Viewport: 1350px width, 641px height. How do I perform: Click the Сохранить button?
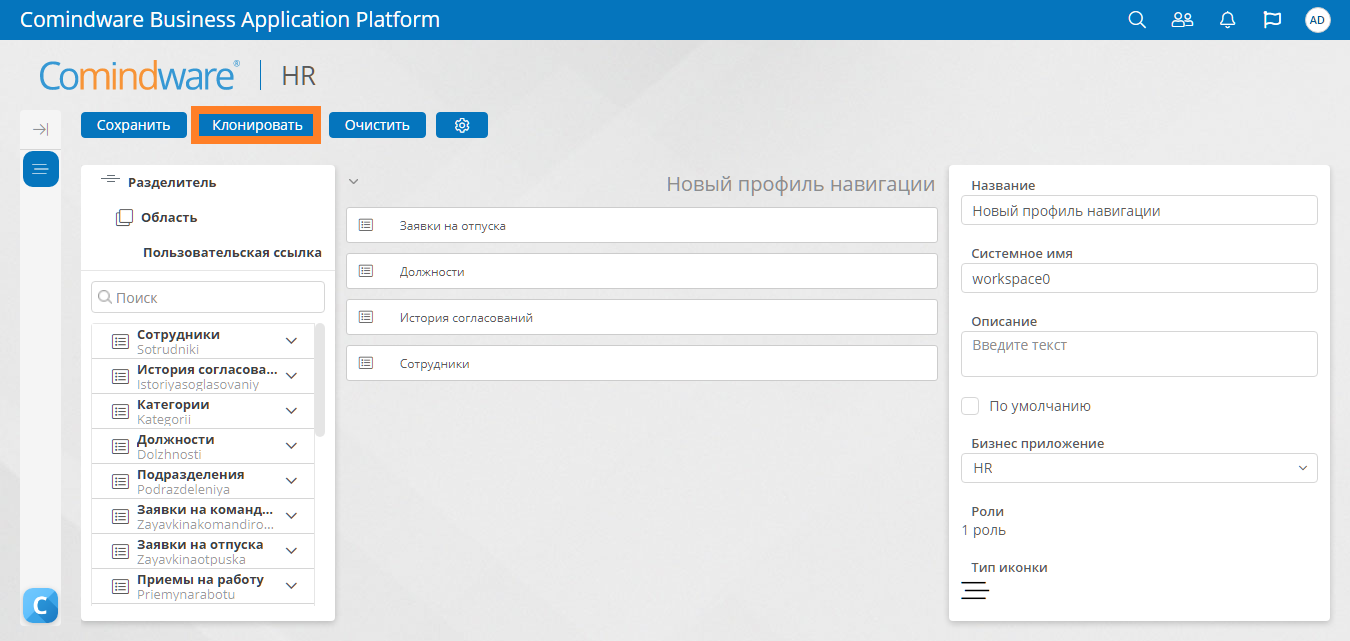tap(133, 125)
